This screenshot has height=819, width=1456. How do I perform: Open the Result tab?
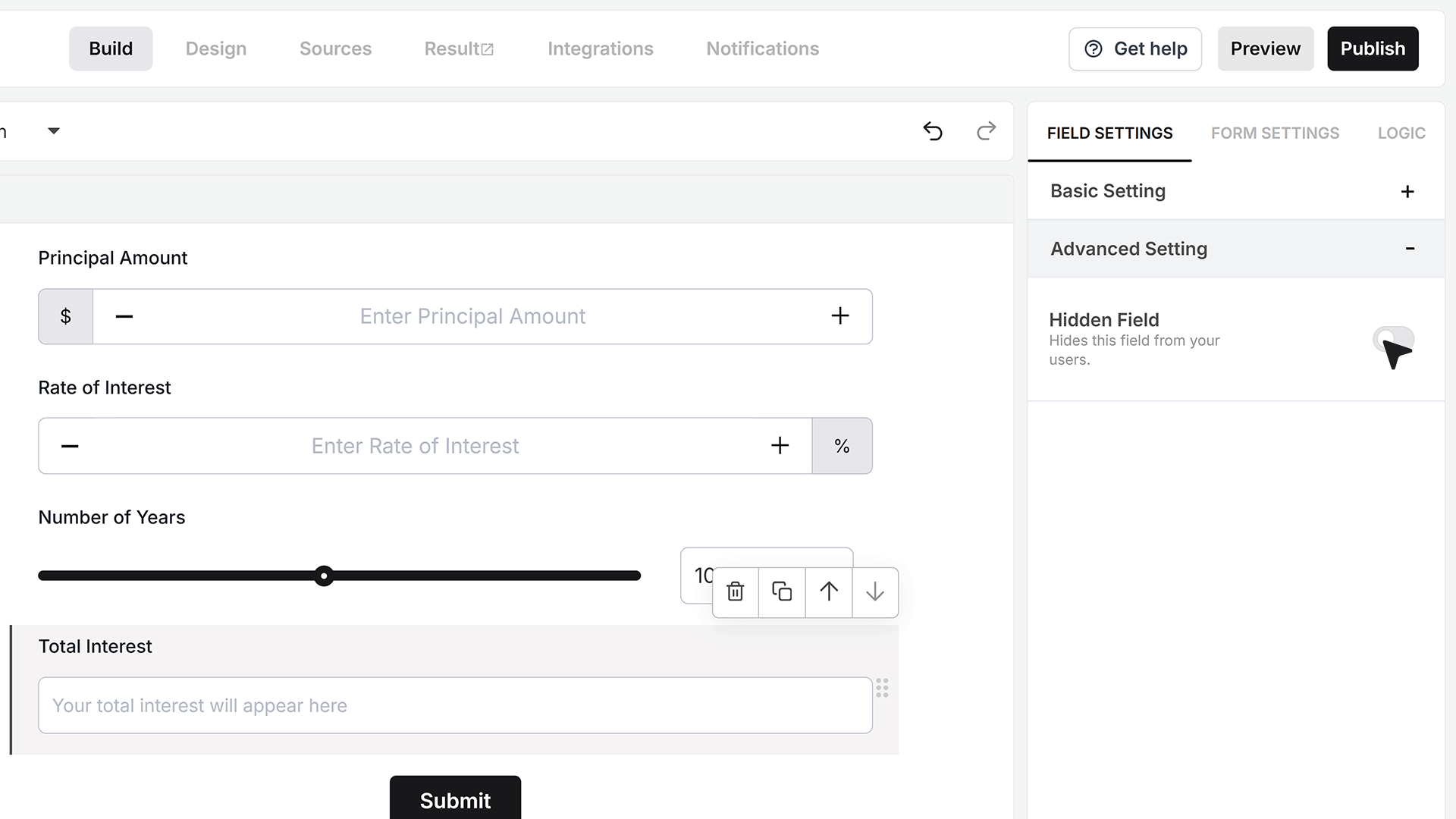click(x=459, y=49)
